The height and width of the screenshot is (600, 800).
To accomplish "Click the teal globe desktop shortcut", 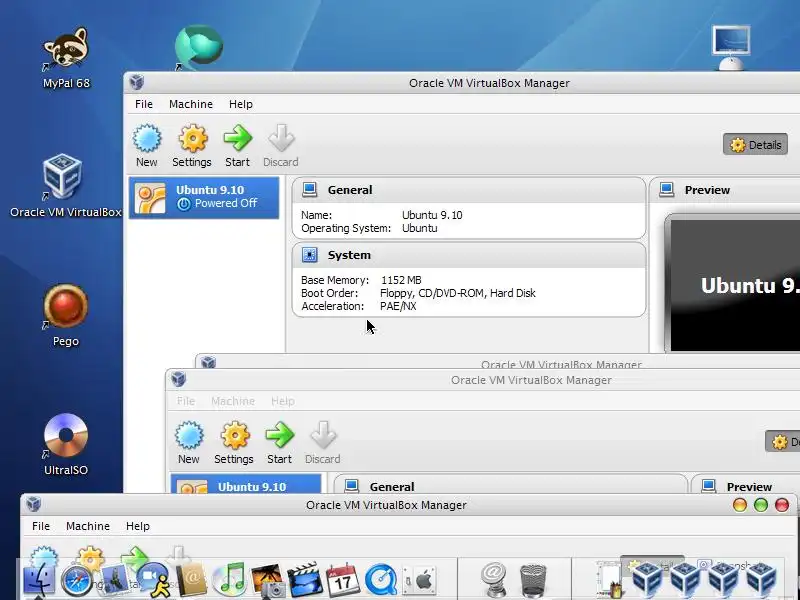I will [198, 47].
